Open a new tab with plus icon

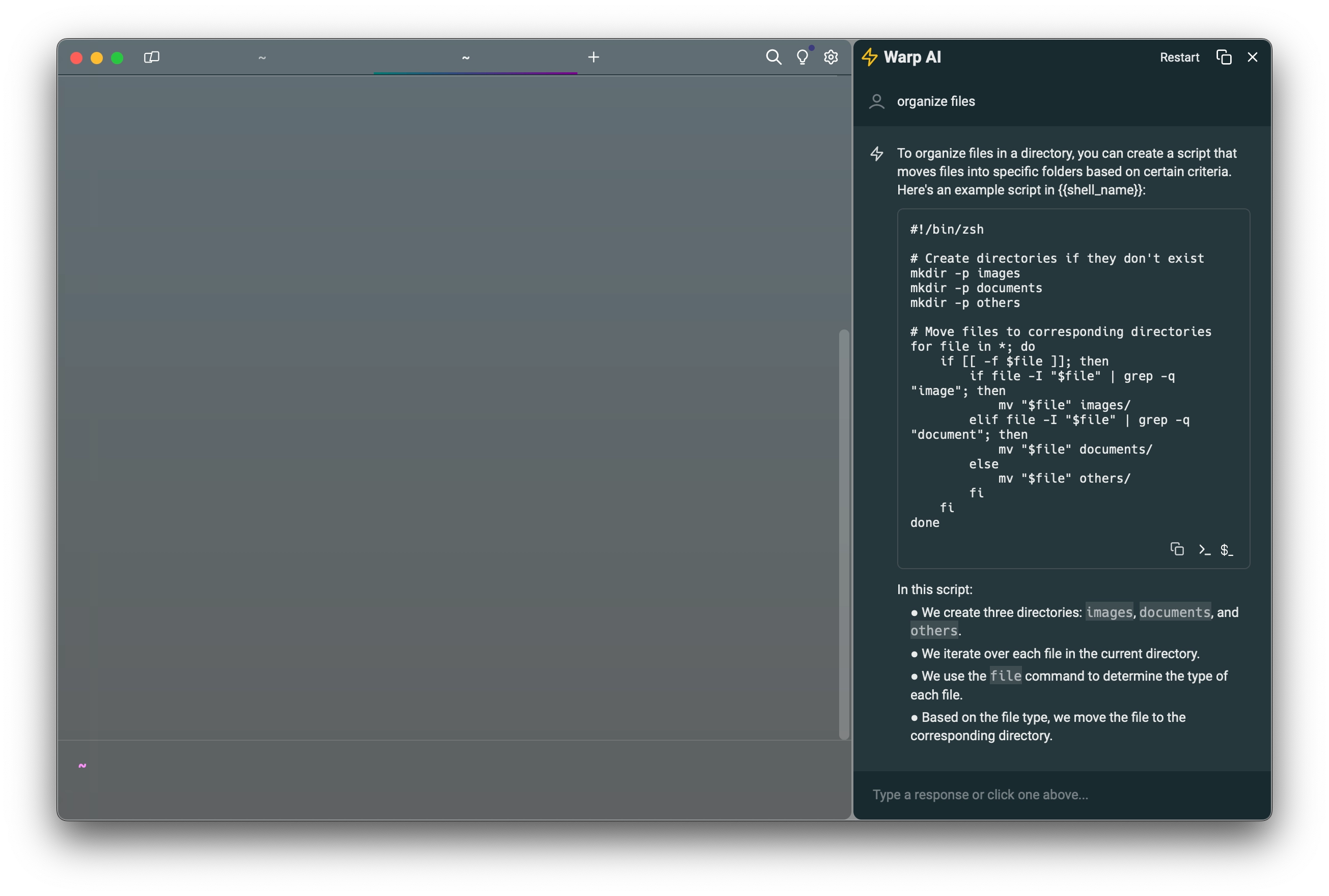coord(594,57)
